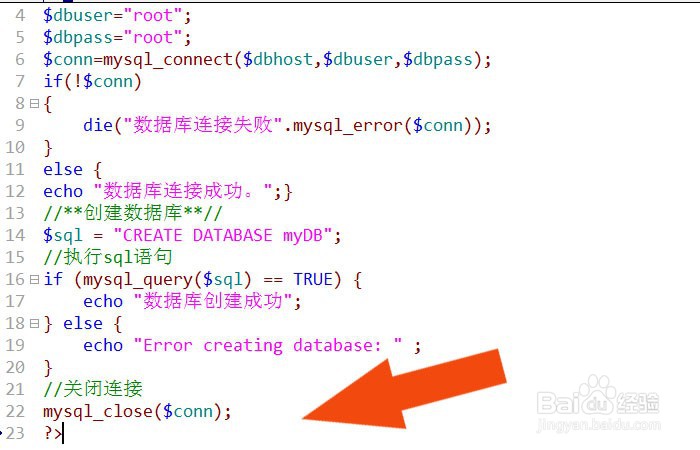The width and height of the screenshot is (700, 450).
Task: Click the else keyword on line 11
Action: (63, 170)
